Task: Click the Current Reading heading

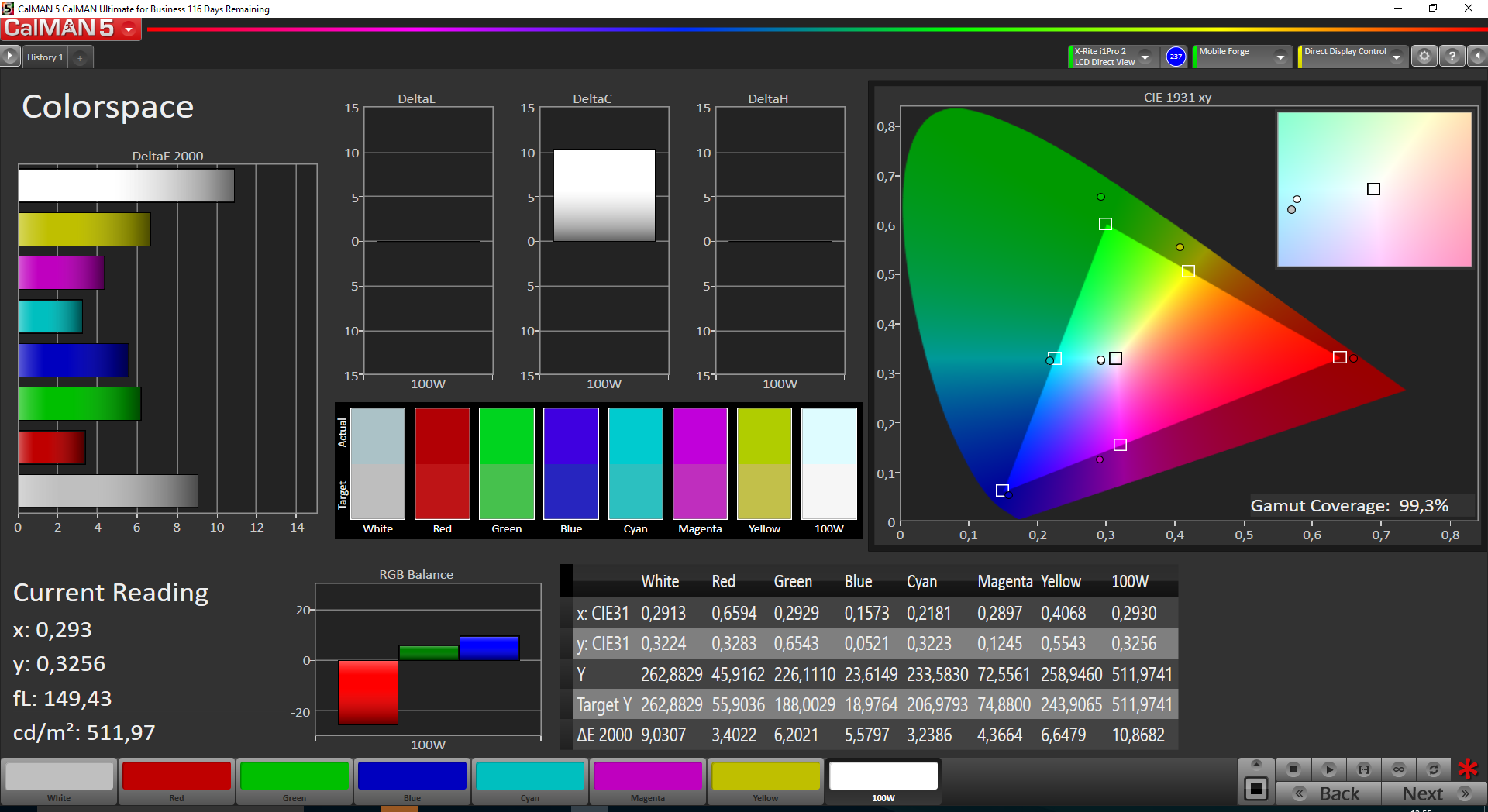Action: (111, 593)
